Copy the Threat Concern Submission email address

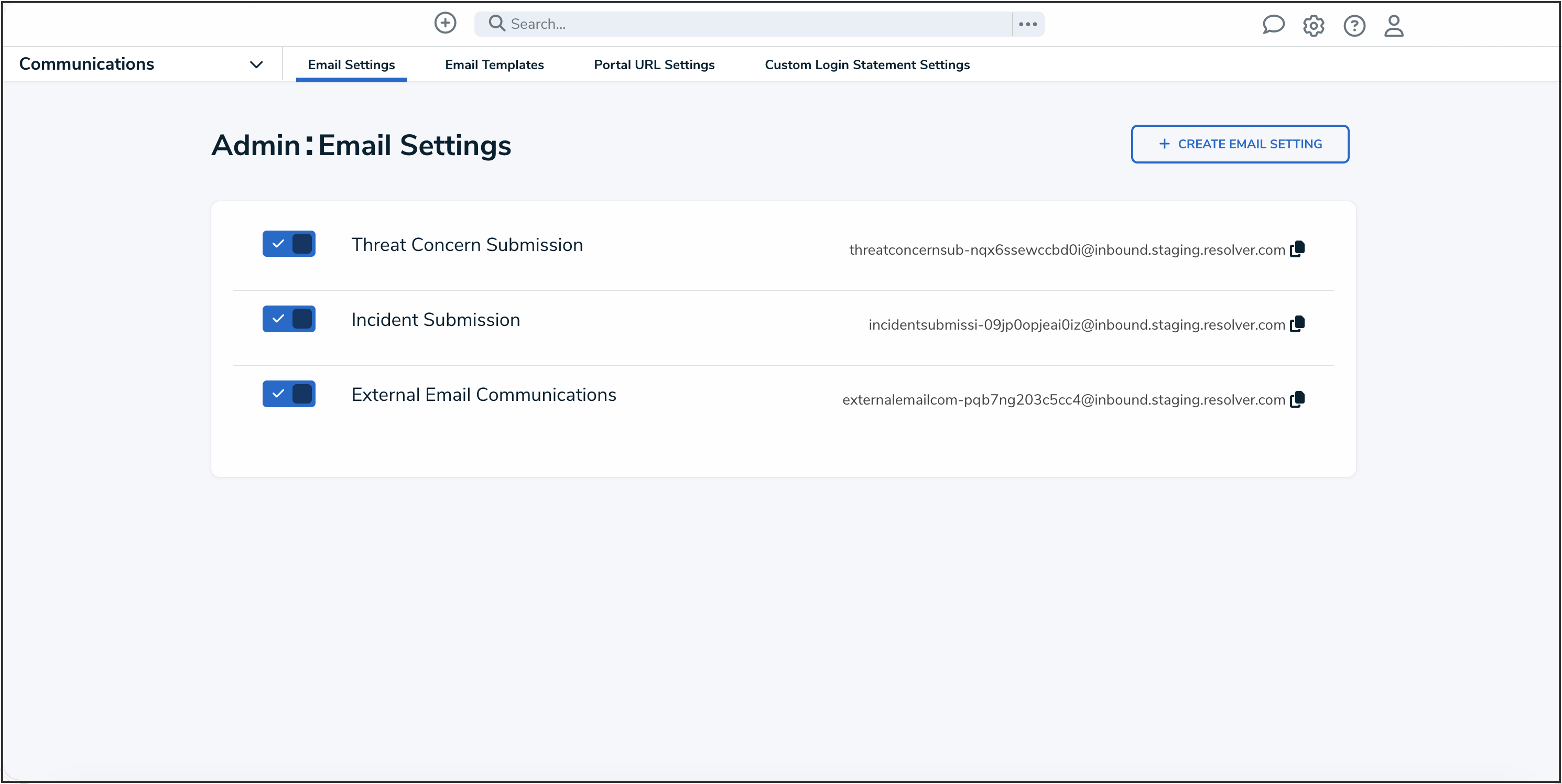coord(1299,248)
